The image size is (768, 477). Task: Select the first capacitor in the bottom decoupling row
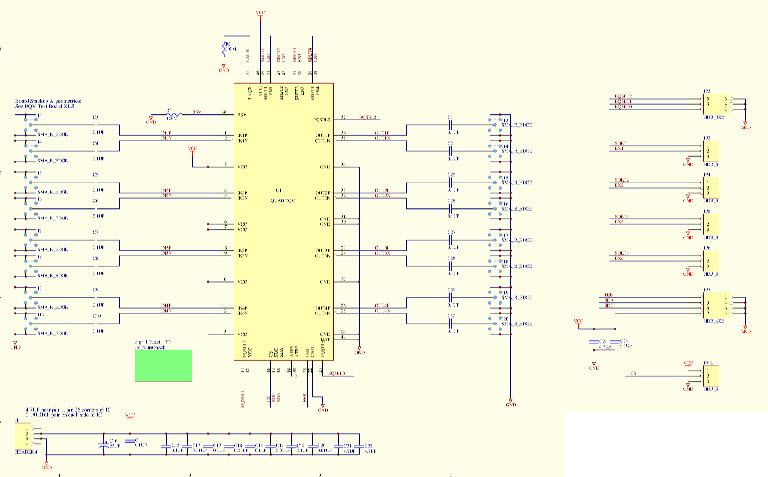[111, 443]
